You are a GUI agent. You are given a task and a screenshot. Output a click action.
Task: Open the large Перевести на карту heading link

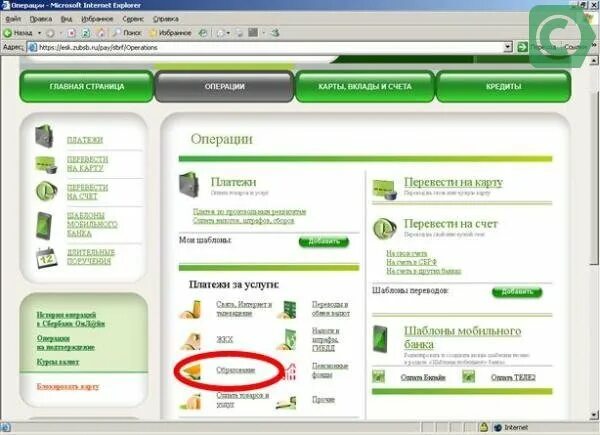(453, 182)
